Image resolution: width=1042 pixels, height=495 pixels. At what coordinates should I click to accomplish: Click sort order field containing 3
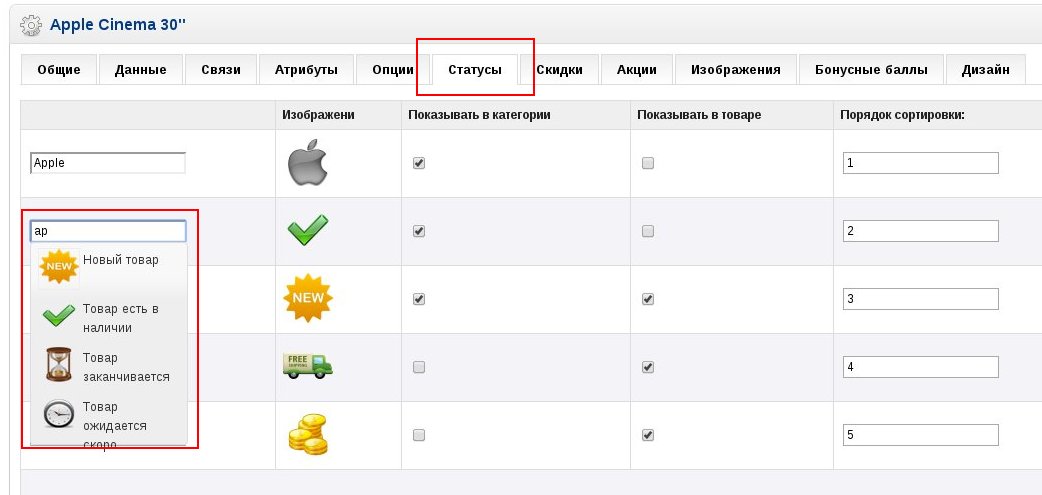tap(920, 299)
